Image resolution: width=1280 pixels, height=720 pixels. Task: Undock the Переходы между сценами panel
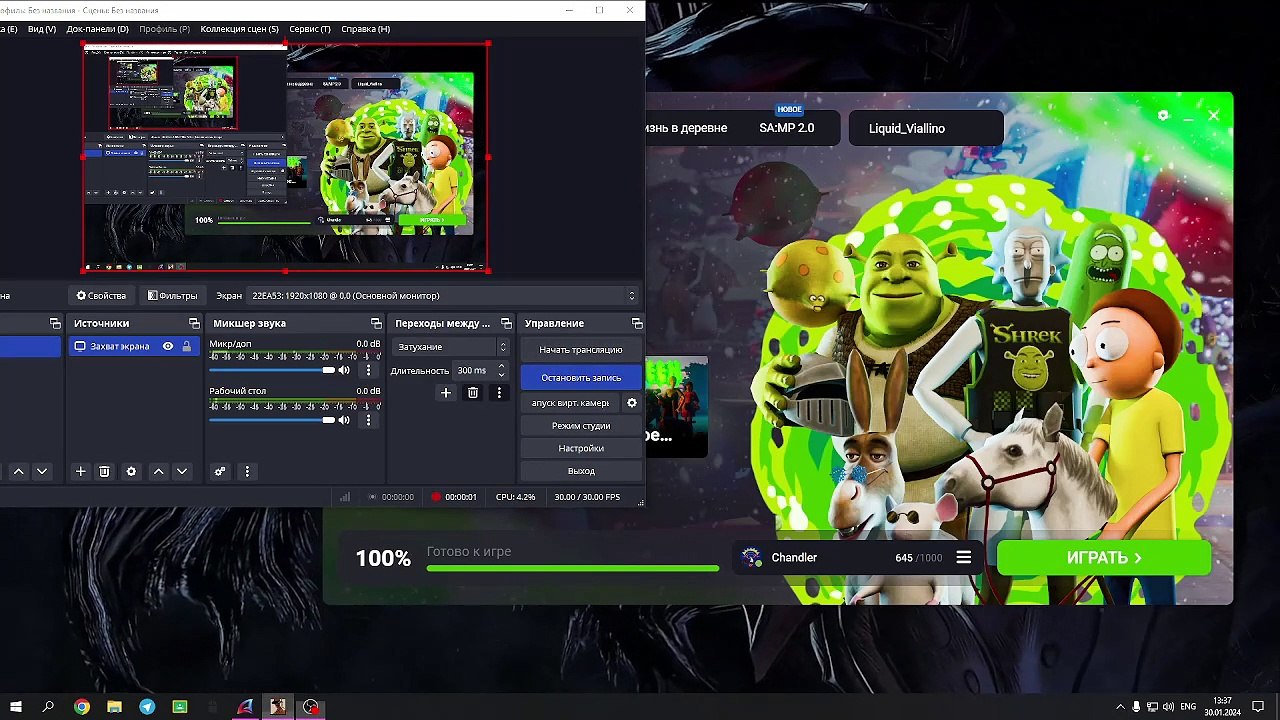pos(506,323)
